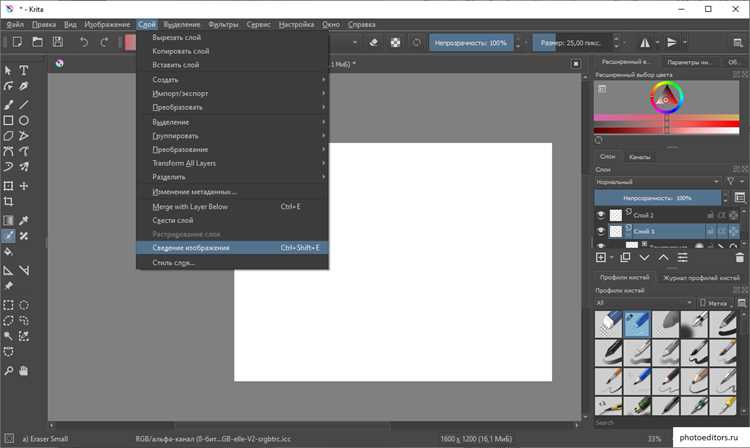Add a new layer with plus button
Screen dimensions: 750x448
601,258
